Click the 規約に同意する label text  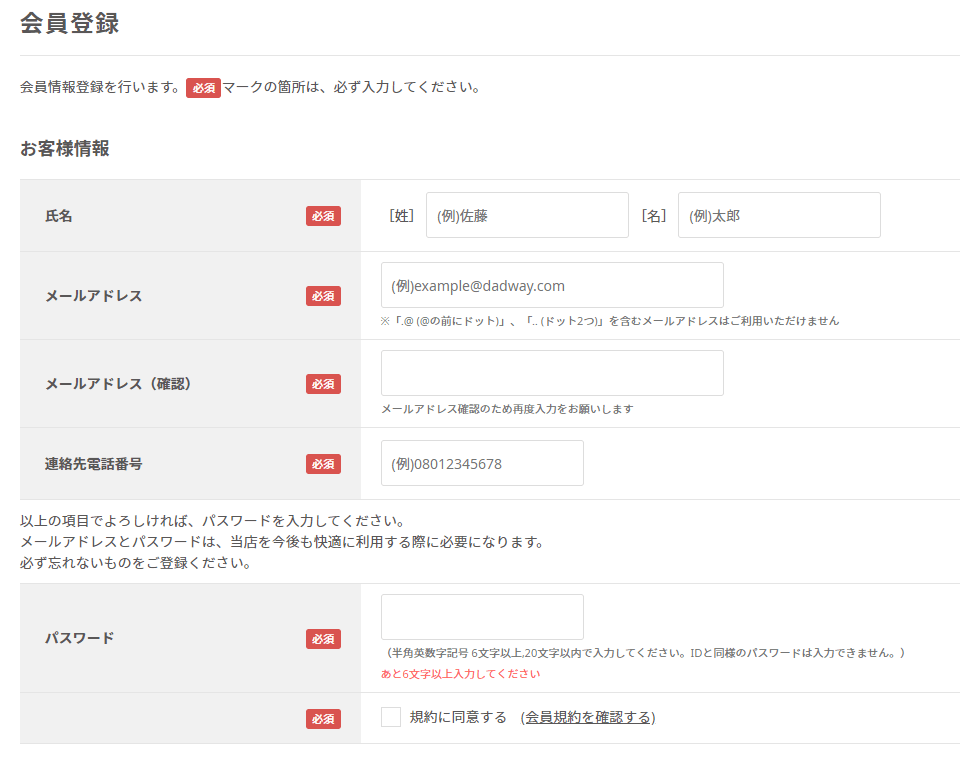pyautogui.click(x=458, y=717)
